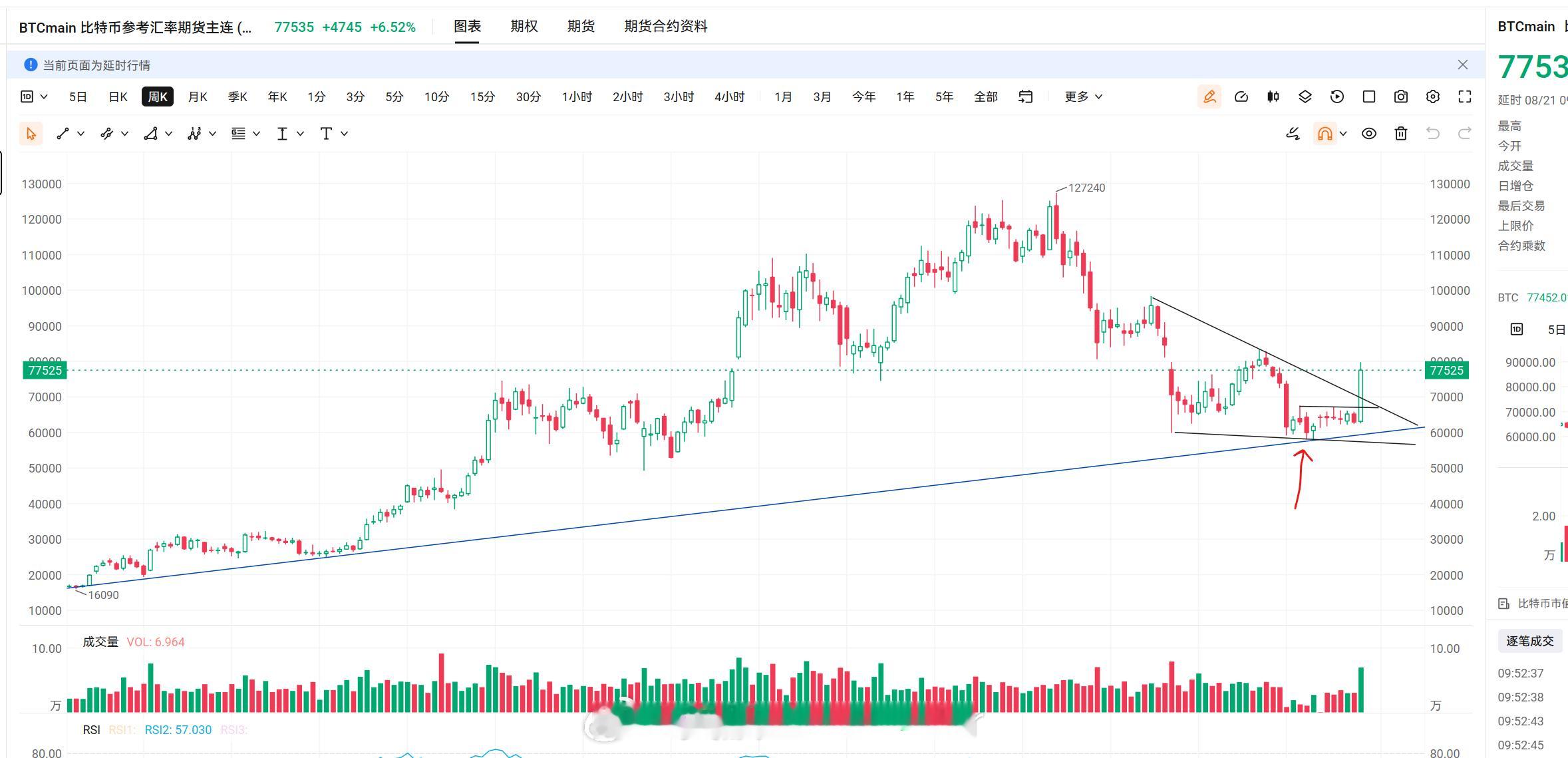Open the 期货合约资料 tab
Viewport: 1568px width, 758px height.
(x=666, y=26)
